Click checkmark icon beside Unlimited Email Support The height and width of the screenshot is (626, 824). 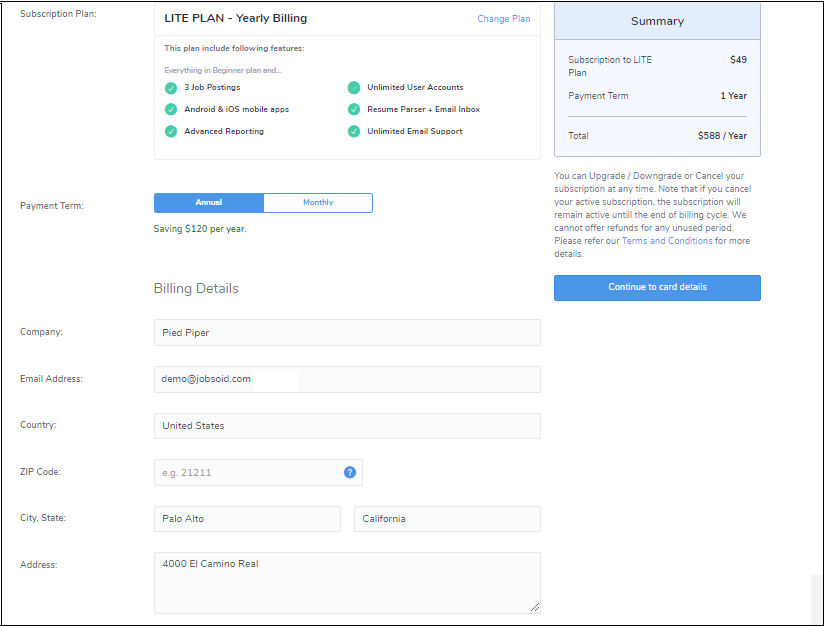(x=354, y=132)
